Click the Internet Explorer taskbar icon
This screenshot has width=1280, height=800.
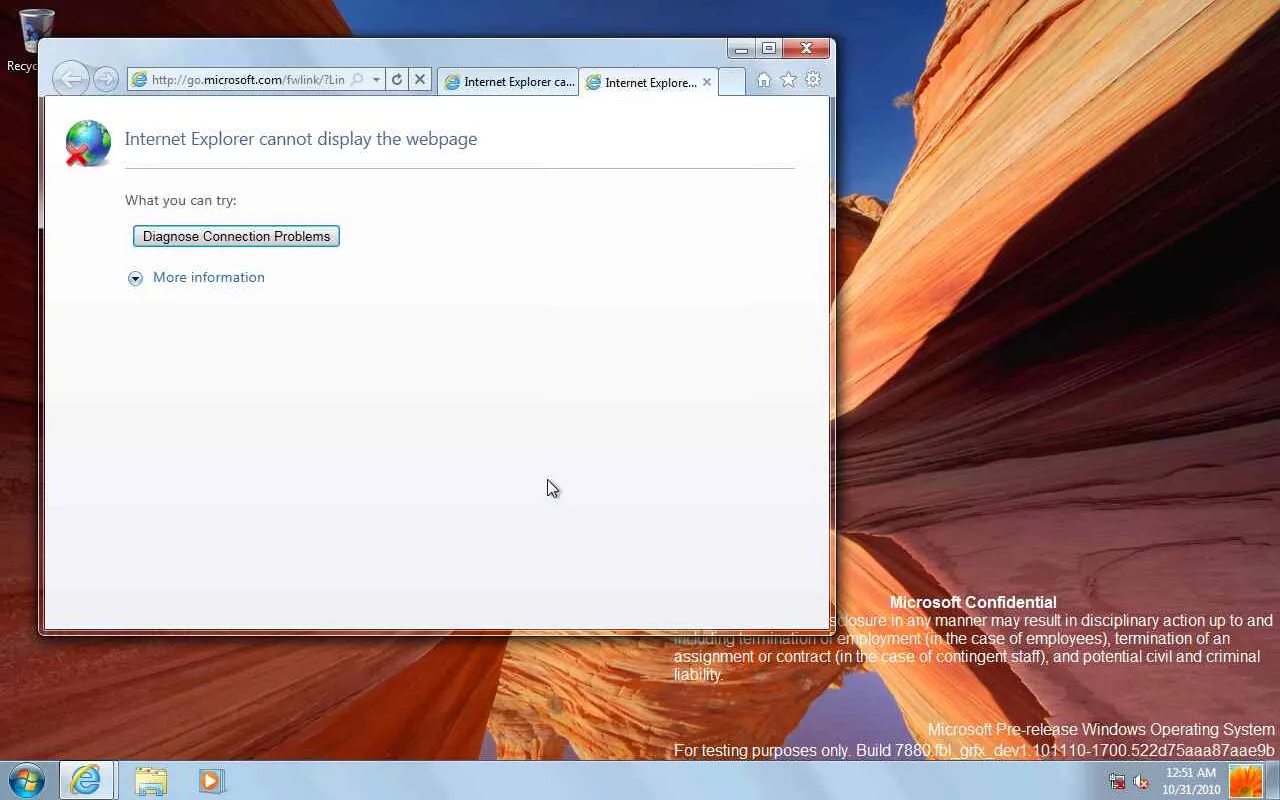[x=86, y=780]
